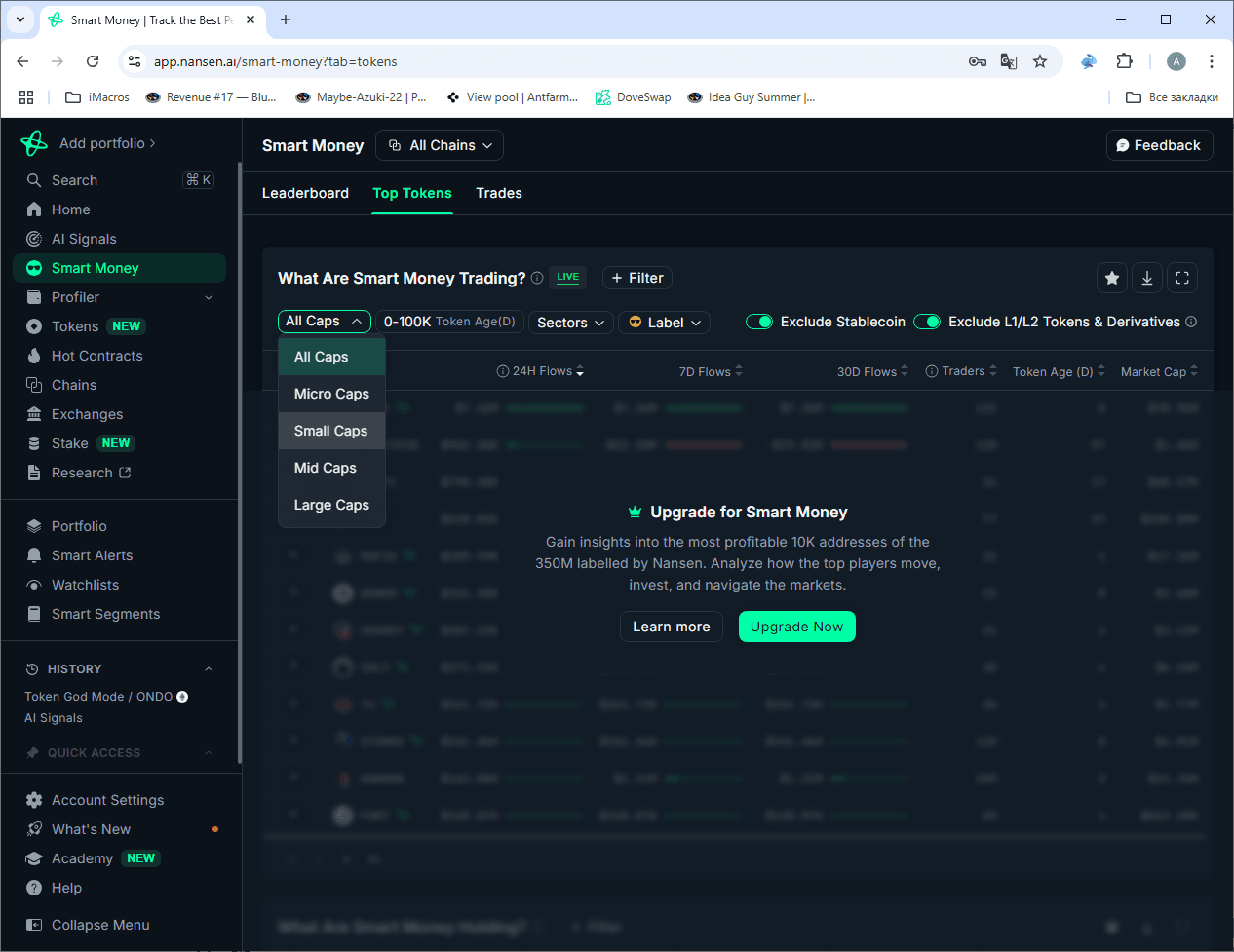The height and width of the screenshot is (952, 1234).
Task: Sort by Market Cap column
Action: tap(1160, 371)
